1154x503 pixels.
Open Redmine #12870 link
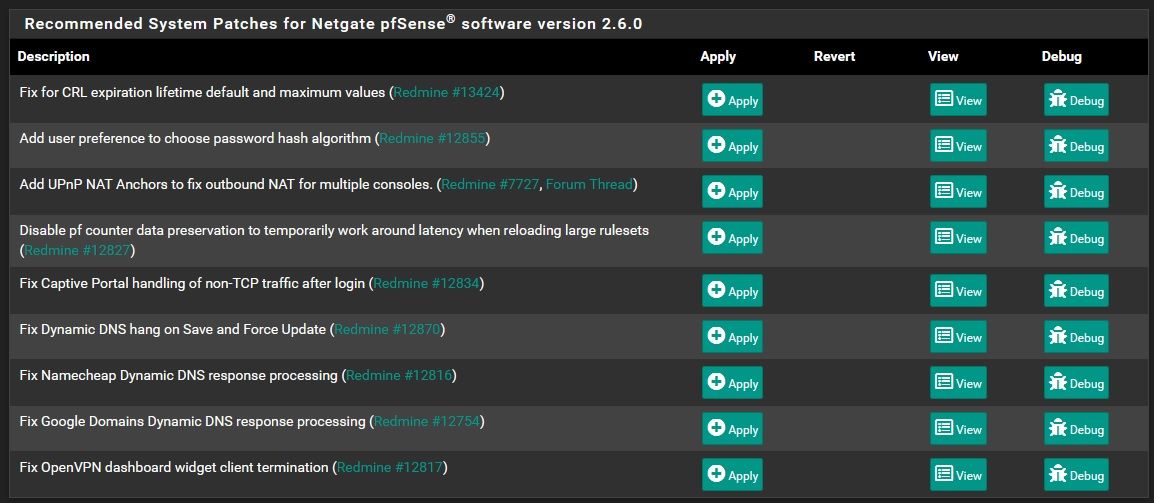pos(387,329)
